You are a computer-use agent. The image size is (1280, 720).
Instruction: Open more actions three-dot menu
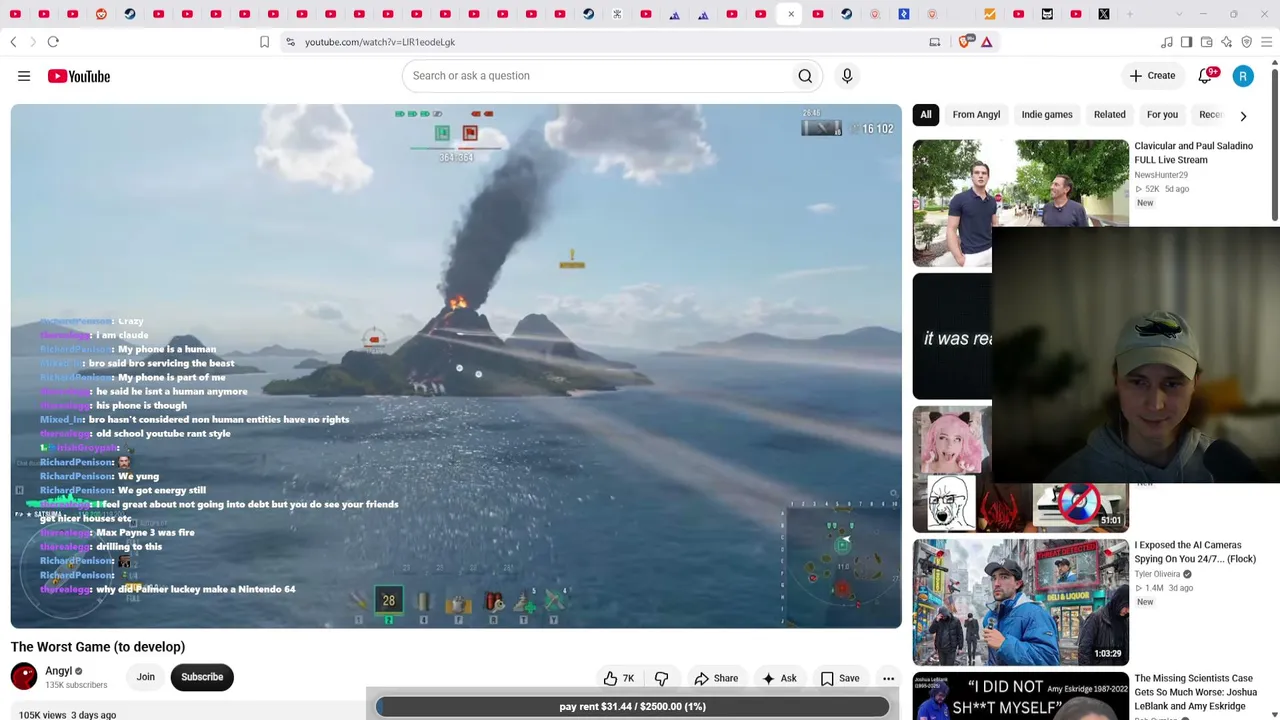tap(888, 678)
